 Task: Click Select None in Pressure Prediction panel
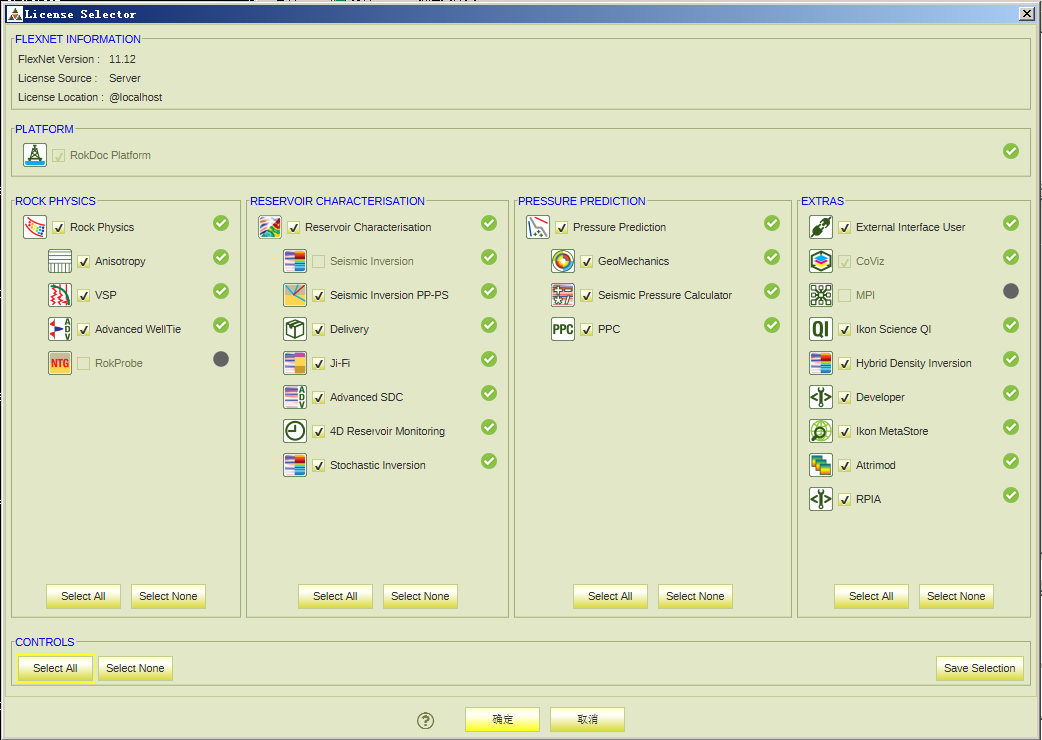click(x=695, y=596)
